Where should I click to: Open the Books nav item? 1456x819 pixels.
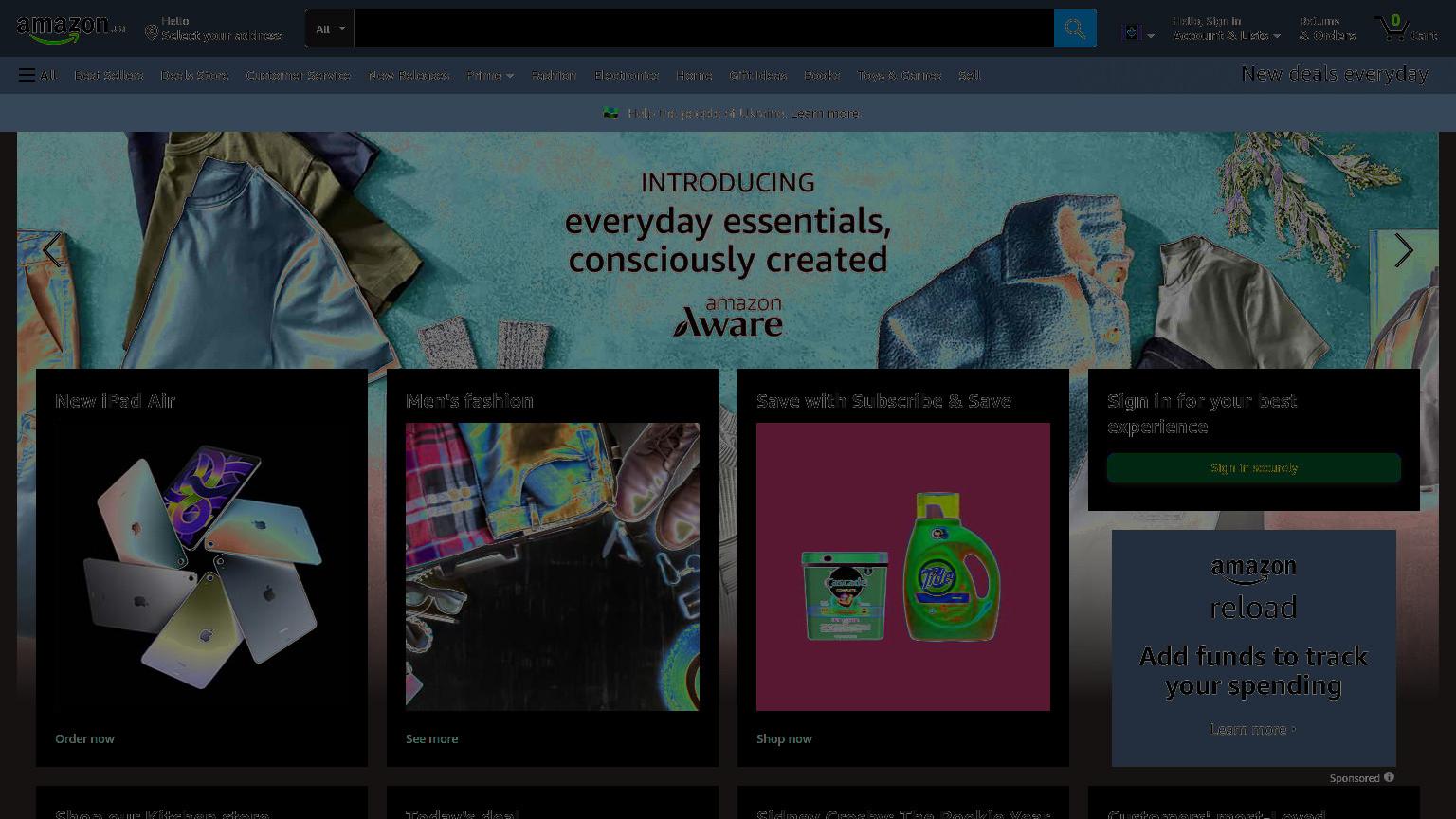[x=822, y=75]
